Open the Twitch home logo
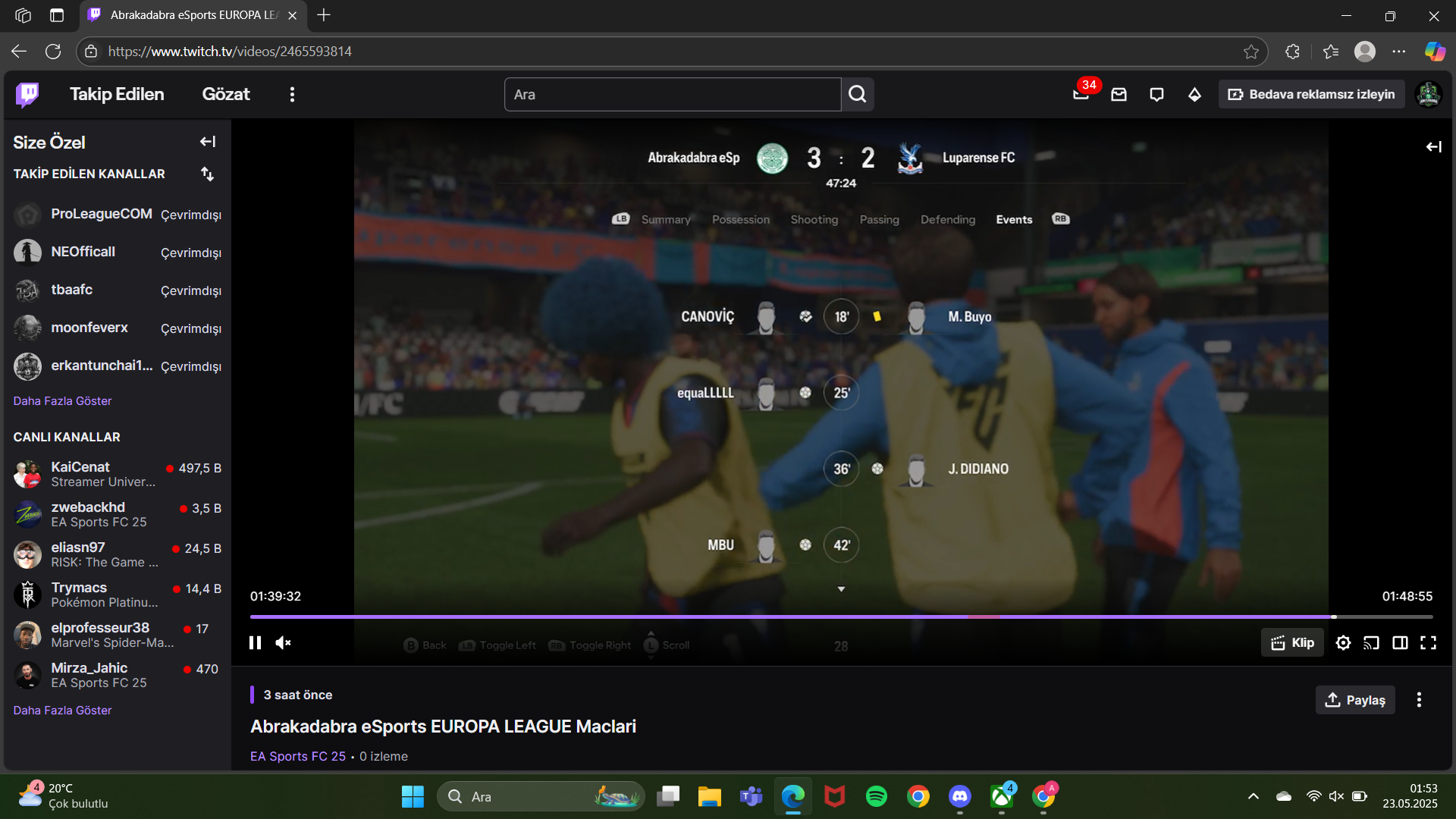 pos(27,94)
